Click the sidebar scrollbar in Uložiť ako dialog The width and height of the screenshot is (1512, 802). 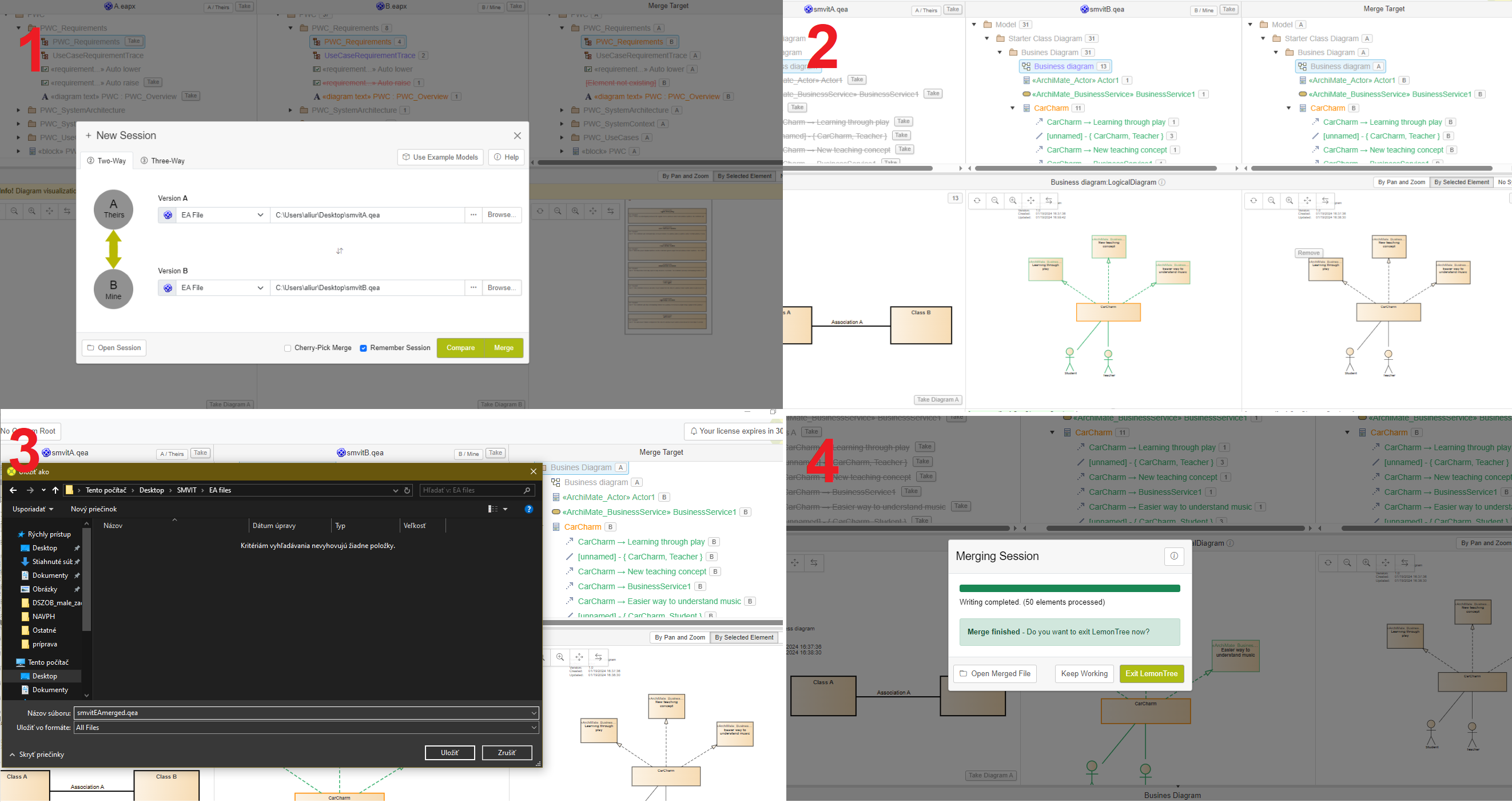pyautogui.click(x=86, y=580)
